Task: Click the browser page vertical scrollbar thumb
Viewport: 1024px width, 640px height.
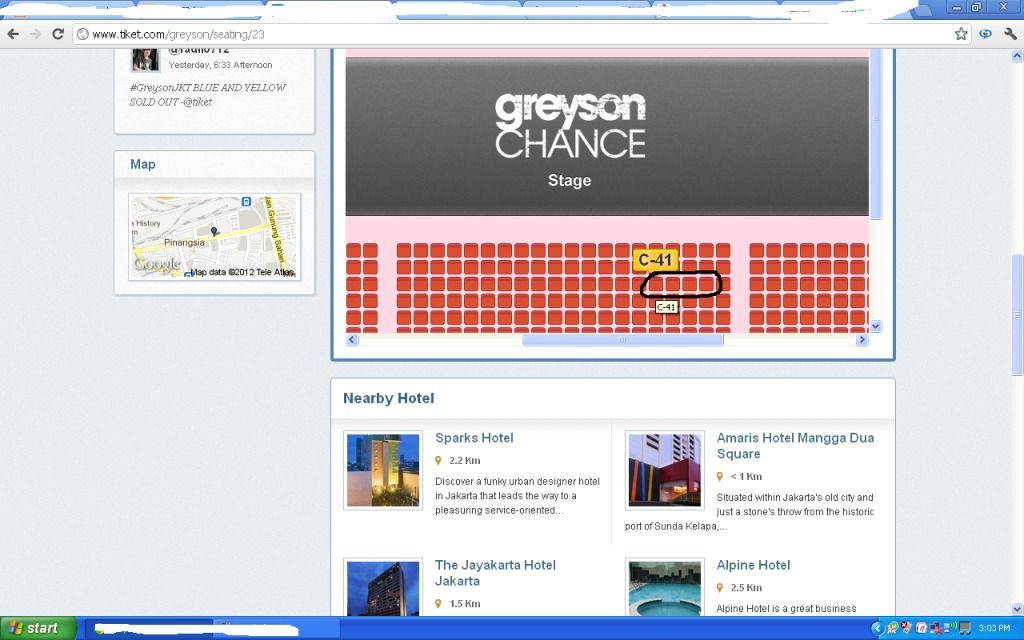Action: coord(1017,315)
